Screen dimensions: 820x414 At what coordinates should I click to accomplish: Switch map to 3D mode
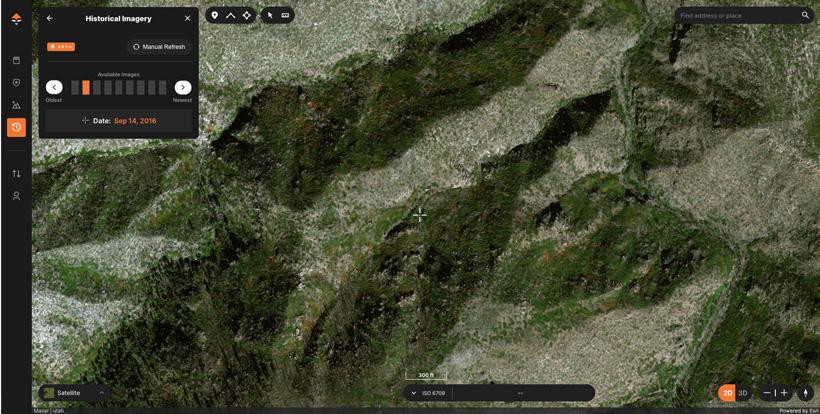[x=743, y=393]
